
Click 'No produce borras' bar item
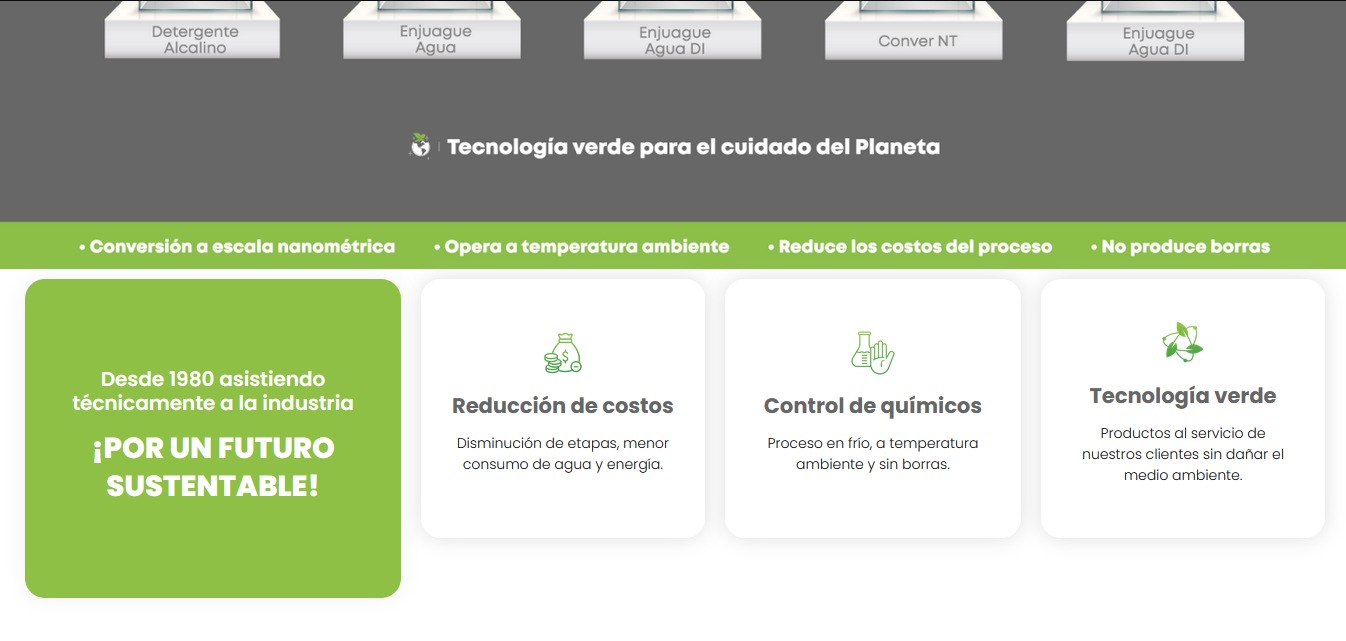[1180, 246]
